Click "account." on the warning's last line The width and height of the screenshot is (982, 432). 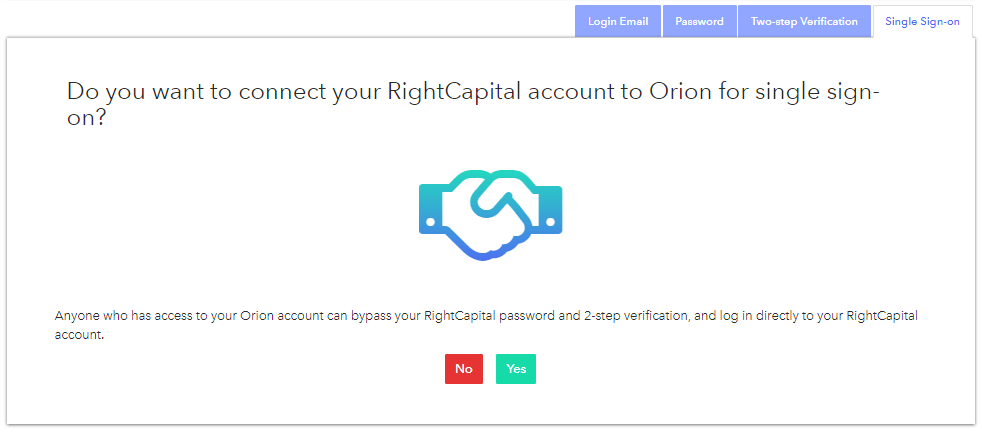[x=79, y=335]
